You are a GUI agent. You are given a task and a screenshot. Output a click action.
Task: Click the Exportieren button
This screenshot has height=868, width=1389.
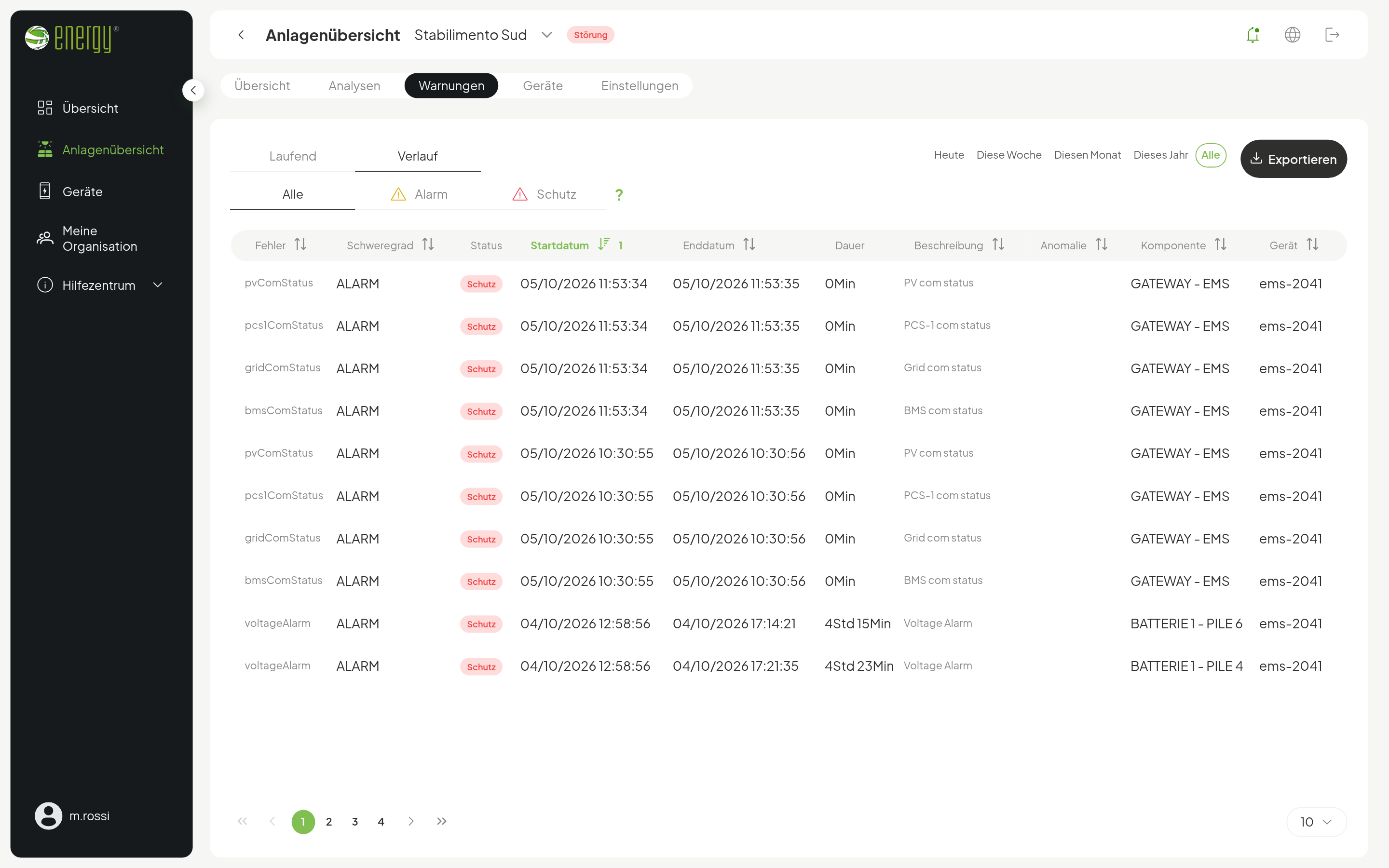pos(1293,159)
